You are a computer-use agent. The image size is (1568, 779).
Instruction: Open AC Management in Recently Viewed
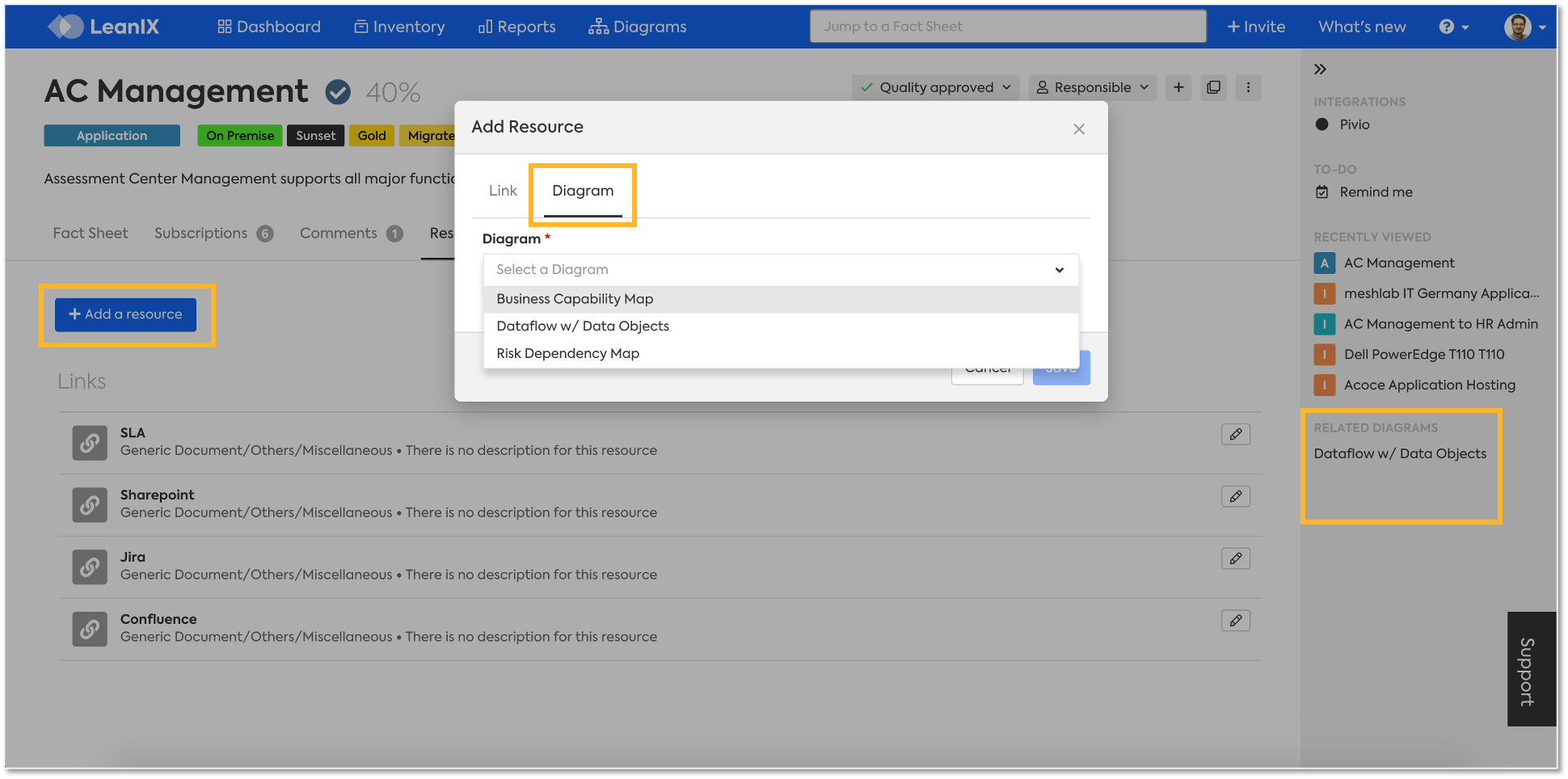[x=1399, y=263]
